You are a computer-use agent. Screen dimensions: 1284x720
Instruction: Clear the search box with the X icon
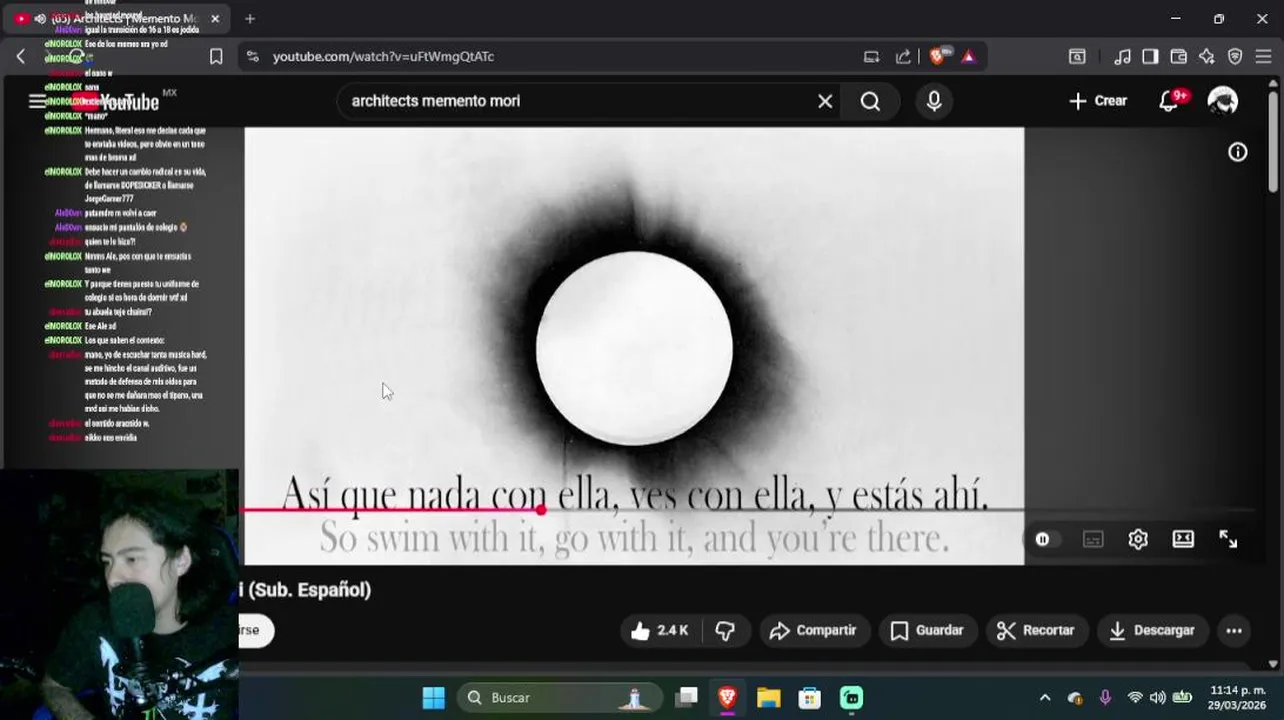point(825,101)
